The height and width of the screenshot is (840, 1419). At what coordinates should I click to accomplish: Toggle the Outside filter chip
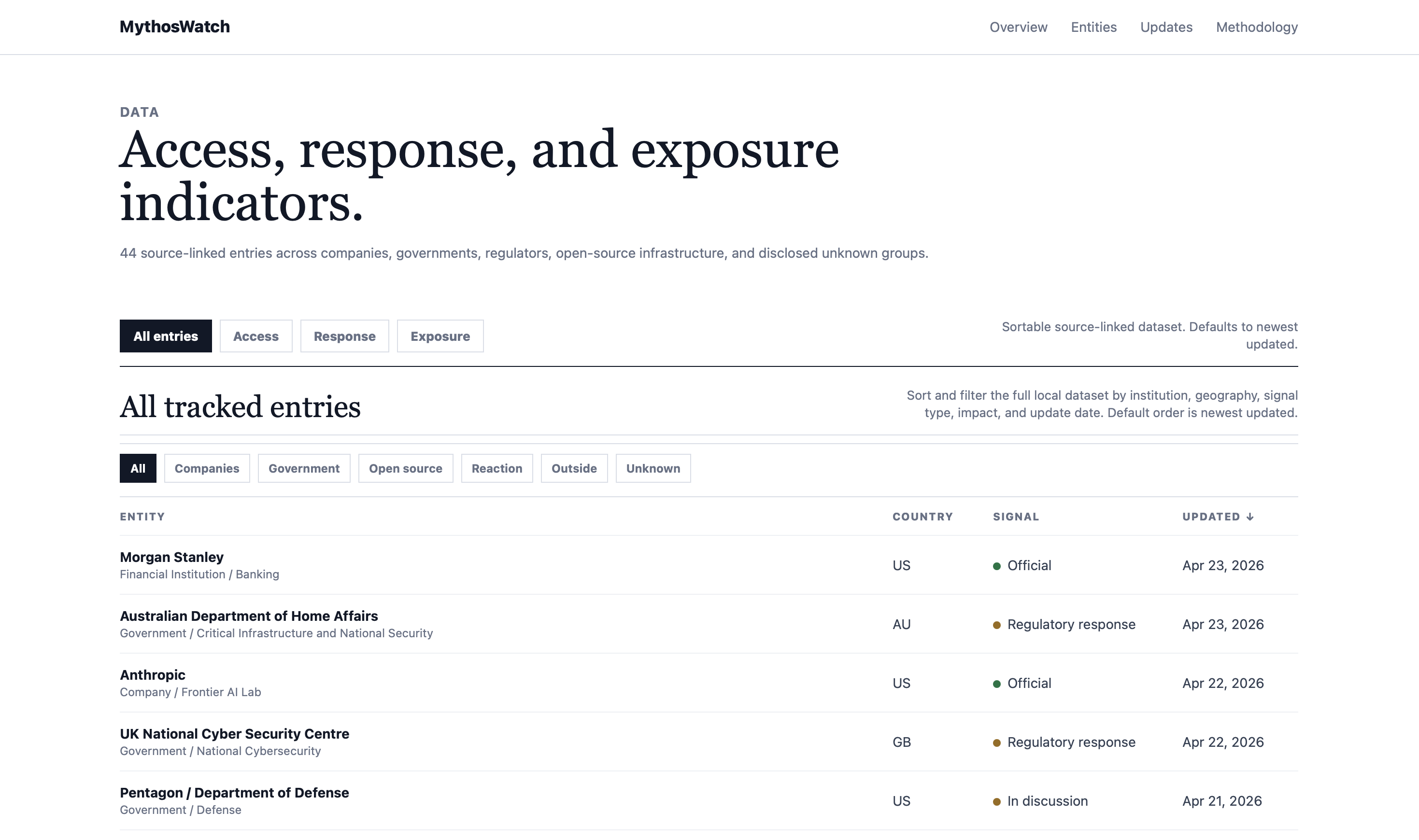coord(574,468)
